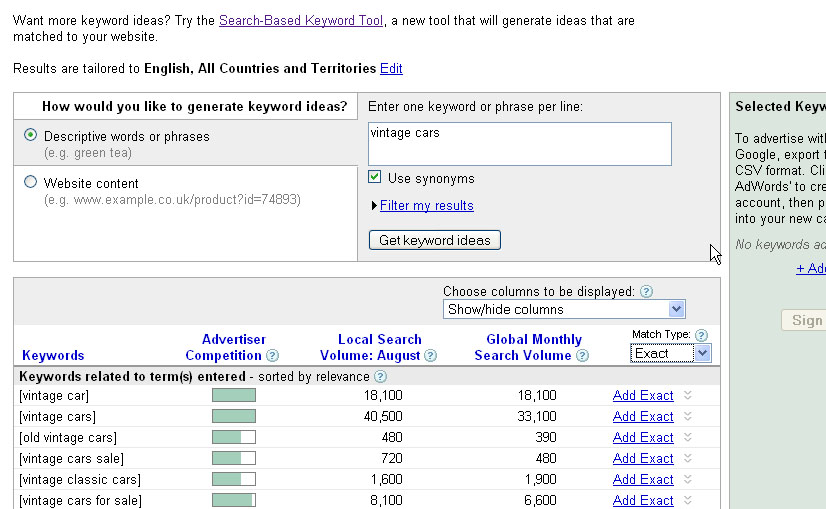826x509 pixels.
Task: Open the Search-Based Keyword Tool link
Action: [x=300, y=20]
